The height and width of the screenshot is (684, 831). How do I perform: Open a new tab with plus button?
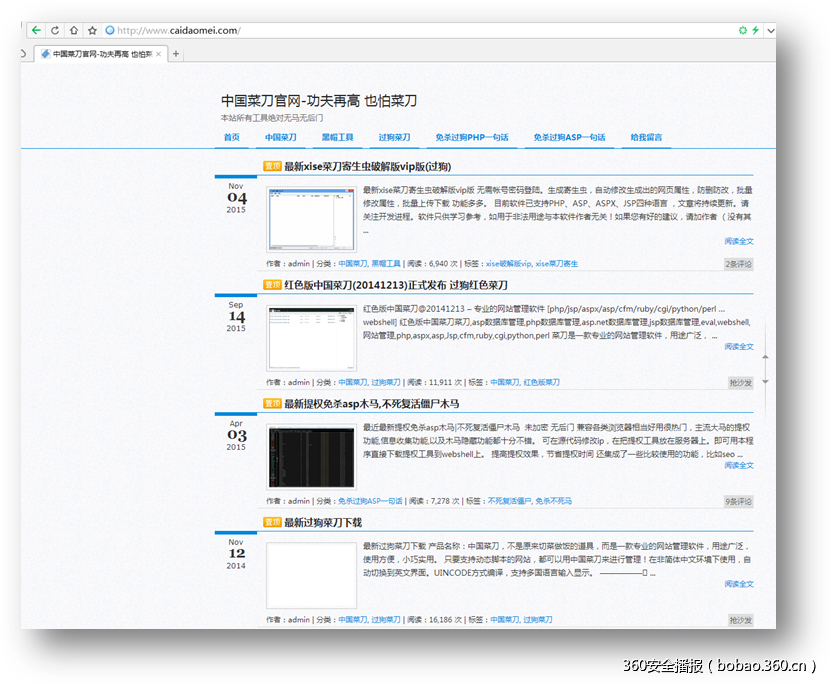coord(177,54)
